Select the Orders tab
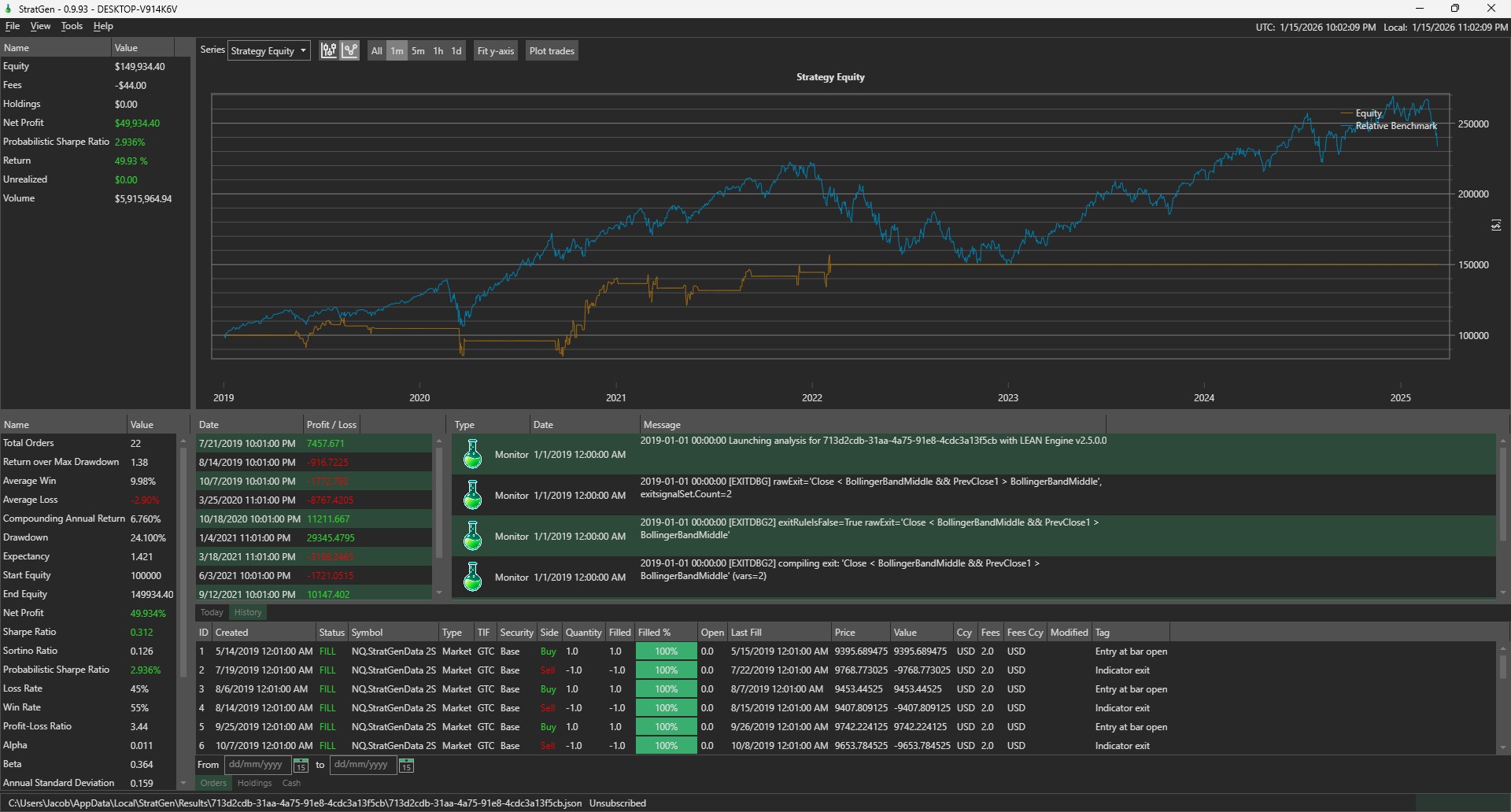The height and width of the screenshot is (812, 1511). [x=213, y=784]
